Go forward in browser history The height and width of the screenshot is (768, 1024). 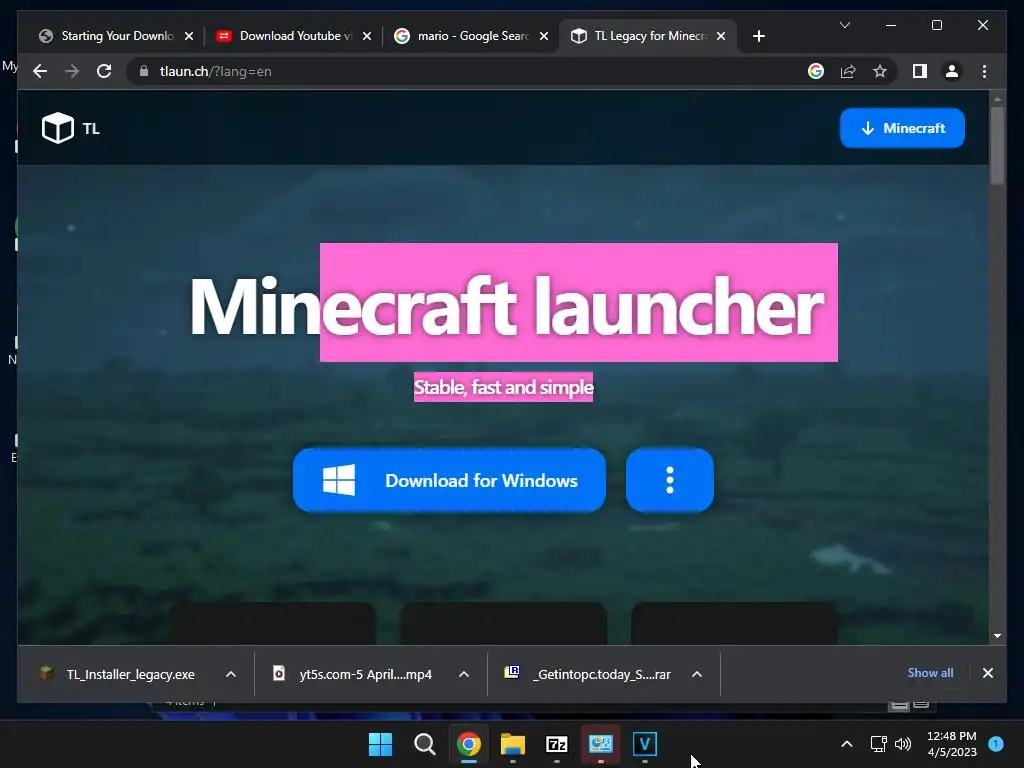pyautogui.click(x=72, y=71)
